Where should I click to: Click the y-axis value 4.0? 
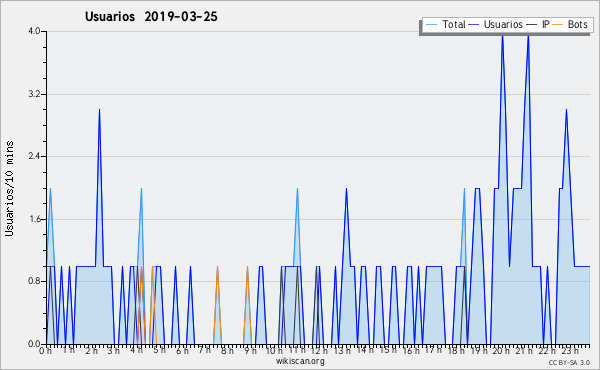(x=34, y=31)
